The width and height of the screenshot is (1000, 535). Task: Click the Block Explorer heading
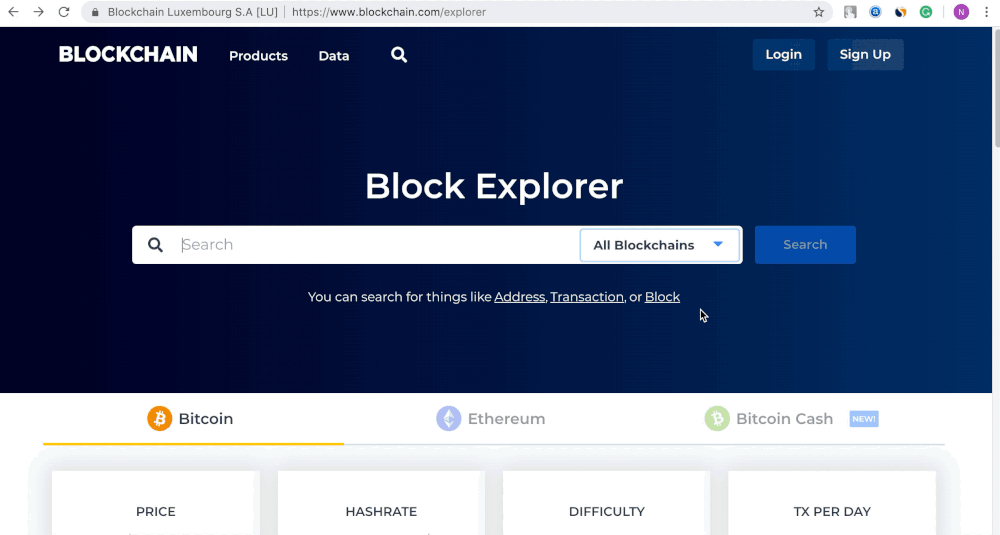coord(494,186)
